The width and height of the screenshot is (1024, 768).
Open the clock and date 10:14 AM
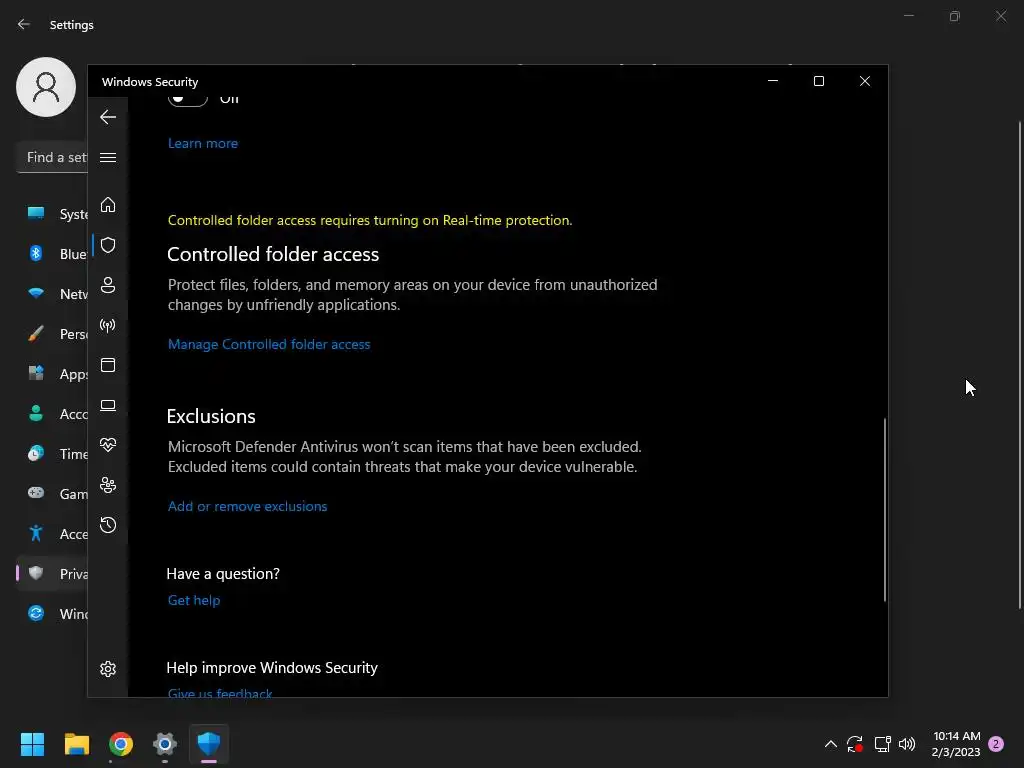pyautogui.click(x=956, y=744)
